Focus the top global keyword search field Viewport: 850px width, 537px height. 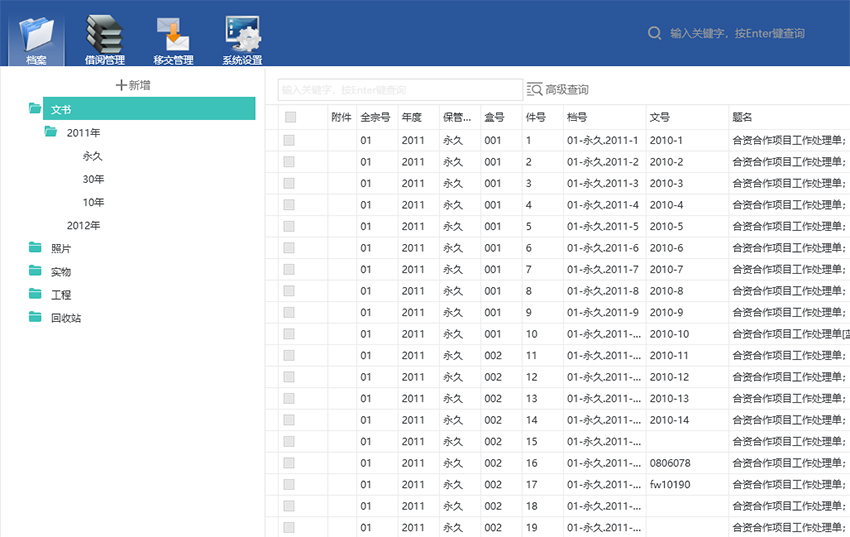737,33
